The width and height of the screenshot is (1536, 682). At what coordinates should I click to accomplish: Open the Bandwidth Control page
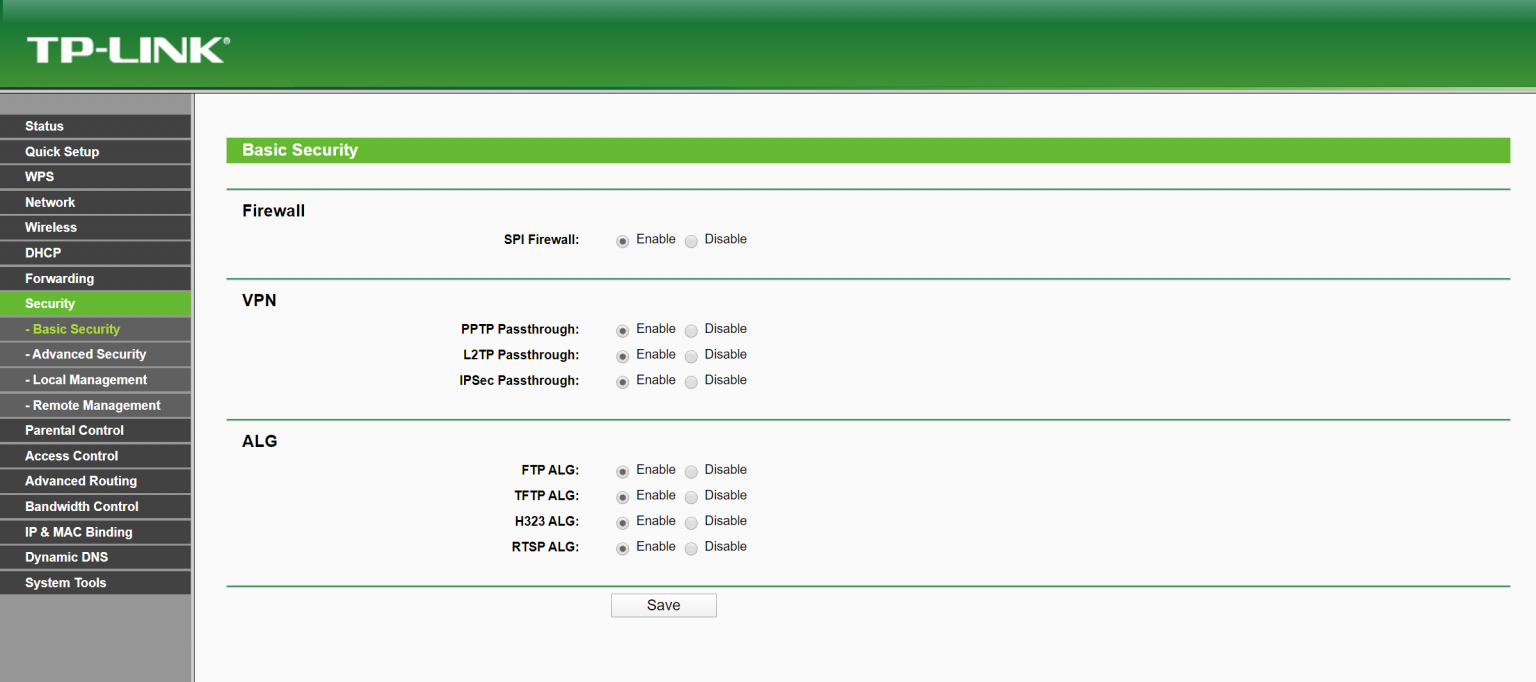pyautogui.click(x=81, y=506)
